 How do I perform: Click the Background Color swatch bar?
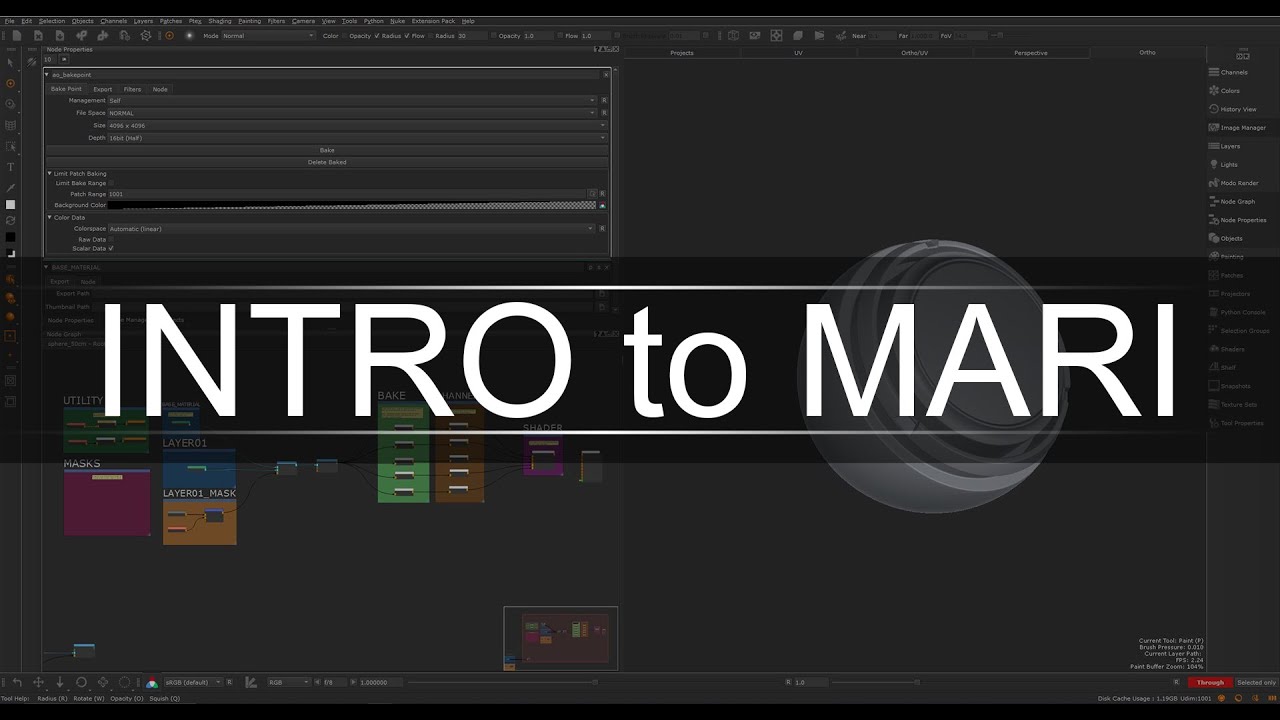click(352, 205)
